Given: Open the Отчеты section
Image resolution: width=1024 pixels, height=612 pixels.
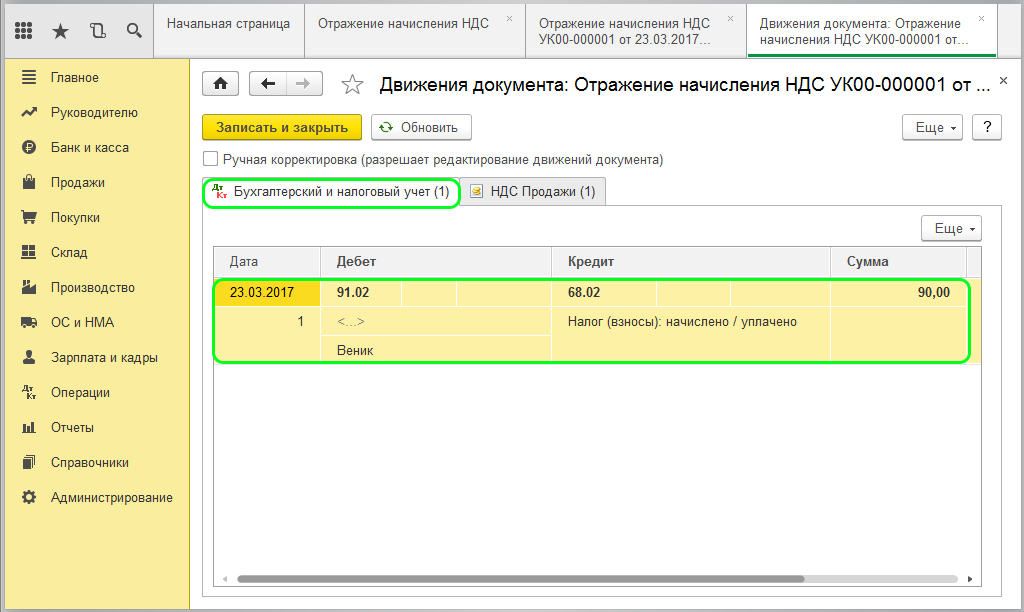Looking at the screenshot, I should (72, 427).
